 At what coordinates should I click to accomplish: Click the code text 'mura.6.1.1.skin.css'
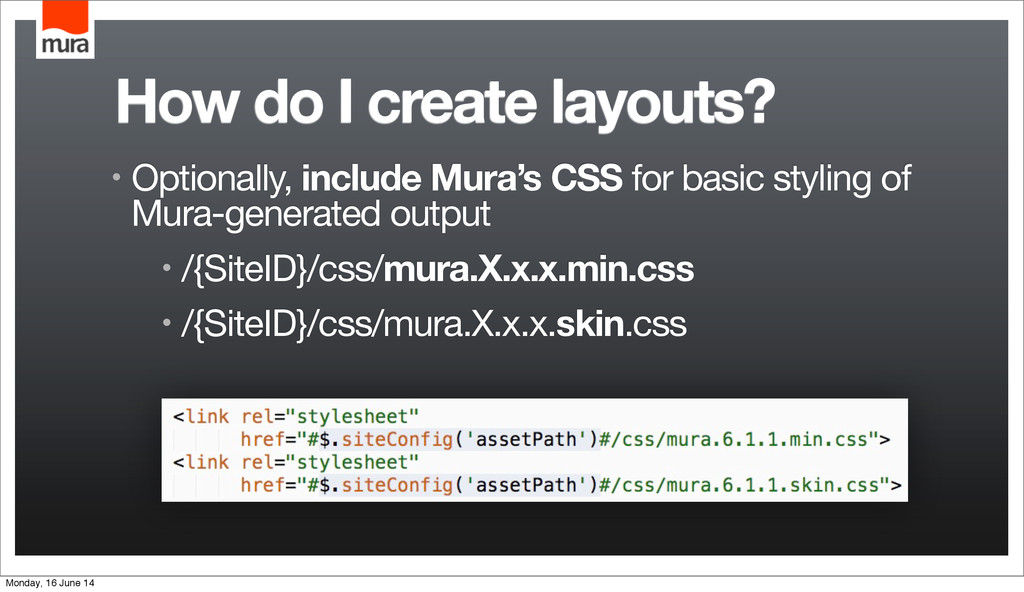click(x=774, y=485)
